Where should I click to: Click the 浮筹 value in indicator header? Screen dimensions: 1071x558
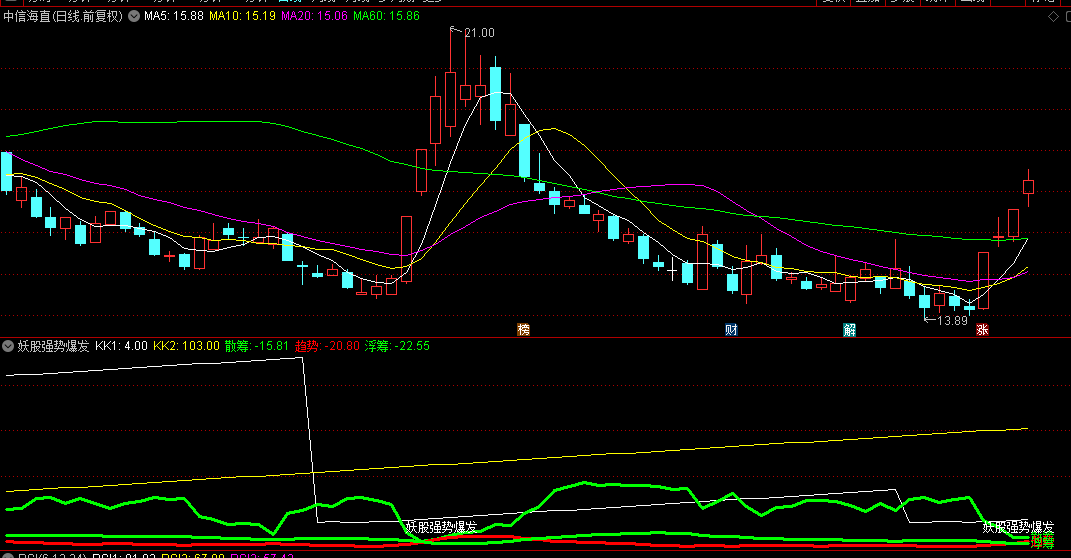pyautogui.click(x=397, y=346)
